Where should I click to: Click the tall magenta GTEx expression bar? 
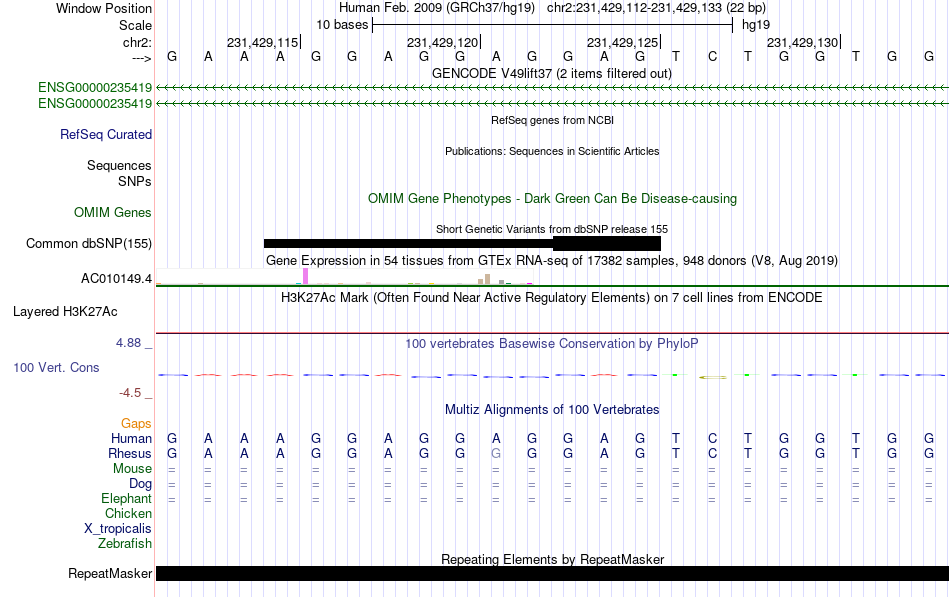point(305,276)
